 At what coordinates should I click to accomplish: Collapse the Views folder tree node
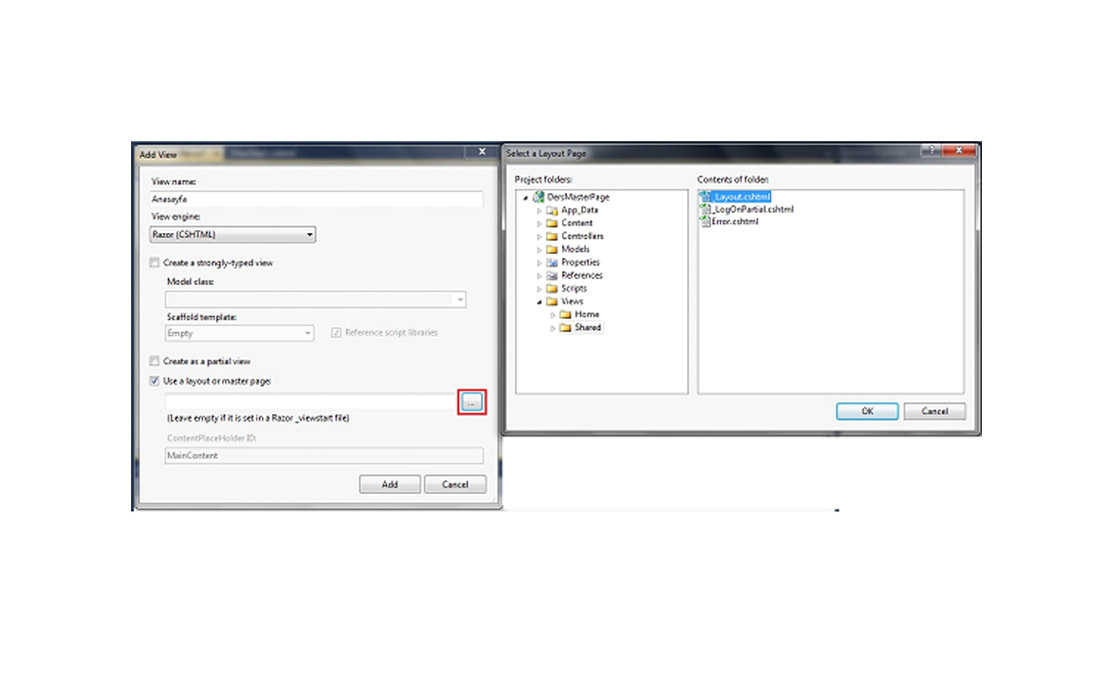click(x=539, y=301)
